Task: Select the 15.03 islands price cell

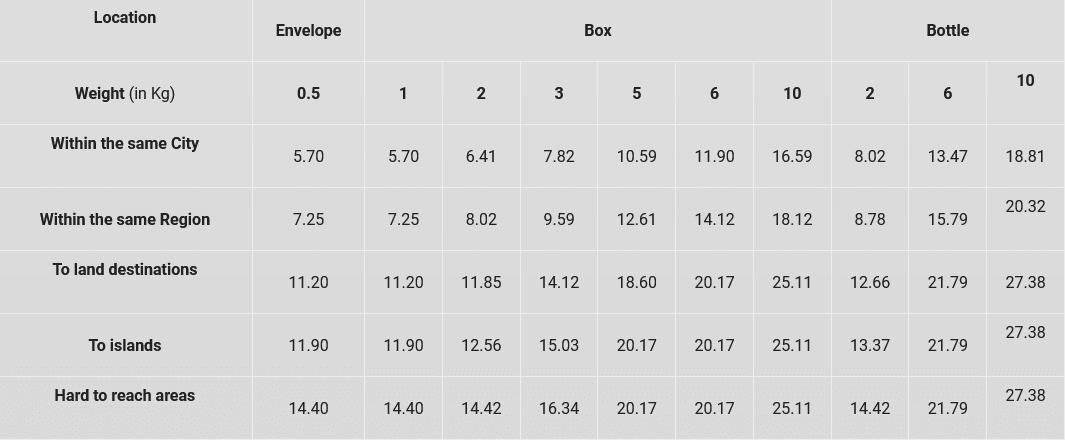Action: point(559,346)
